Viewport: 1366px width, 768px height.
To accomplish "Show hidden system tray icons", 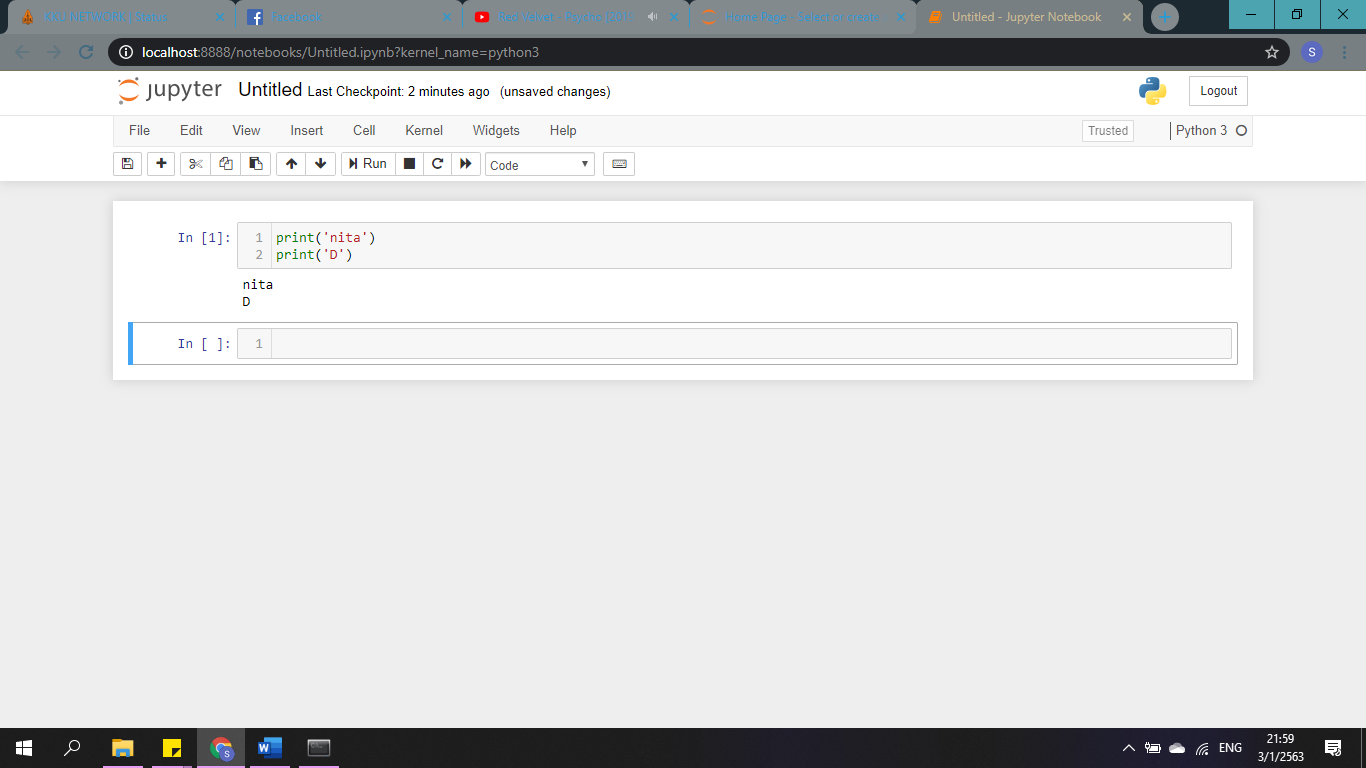I will point(1129,748).
